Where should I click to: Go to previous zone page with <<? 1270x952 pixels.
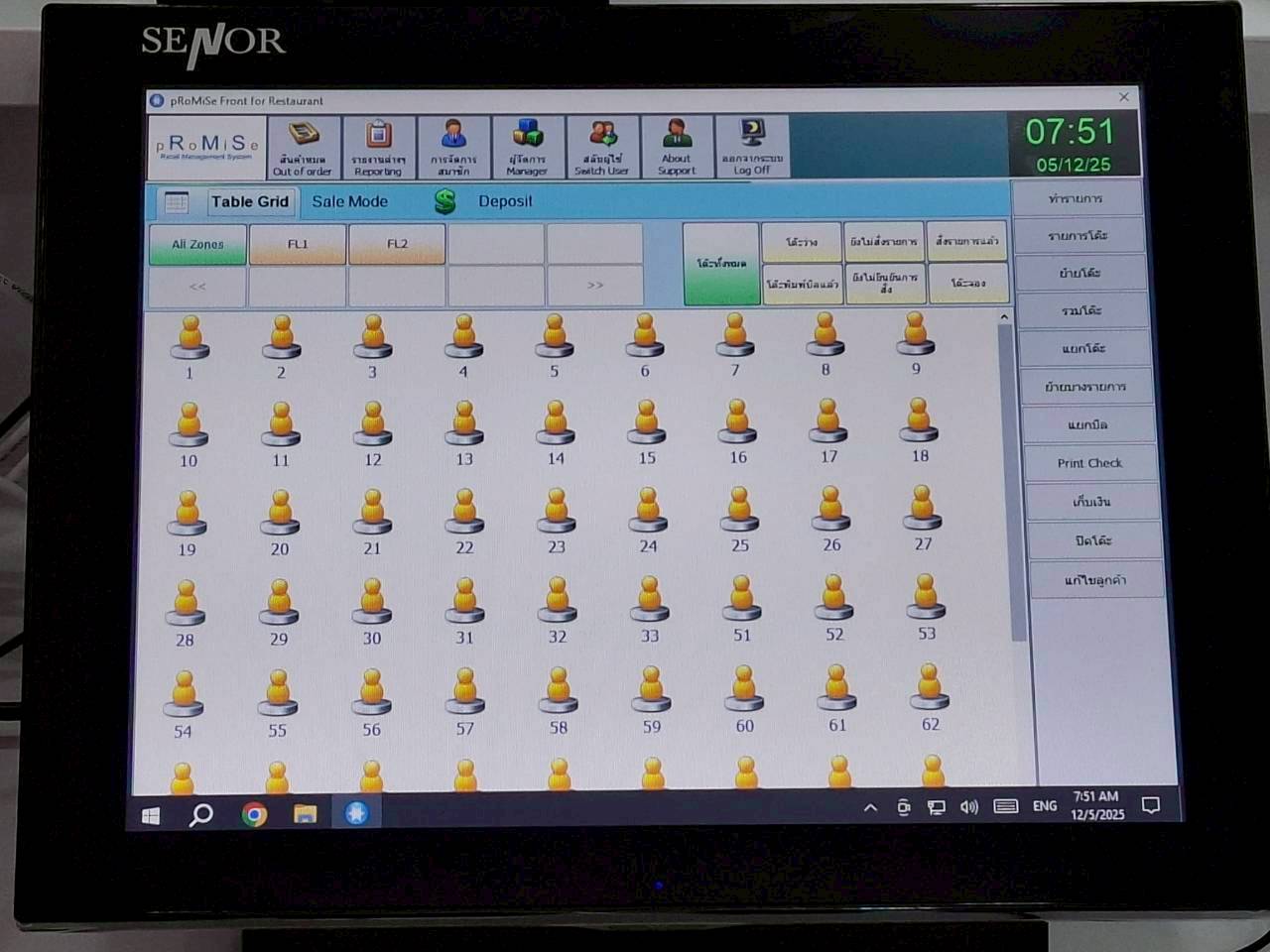tap(197, 287)
